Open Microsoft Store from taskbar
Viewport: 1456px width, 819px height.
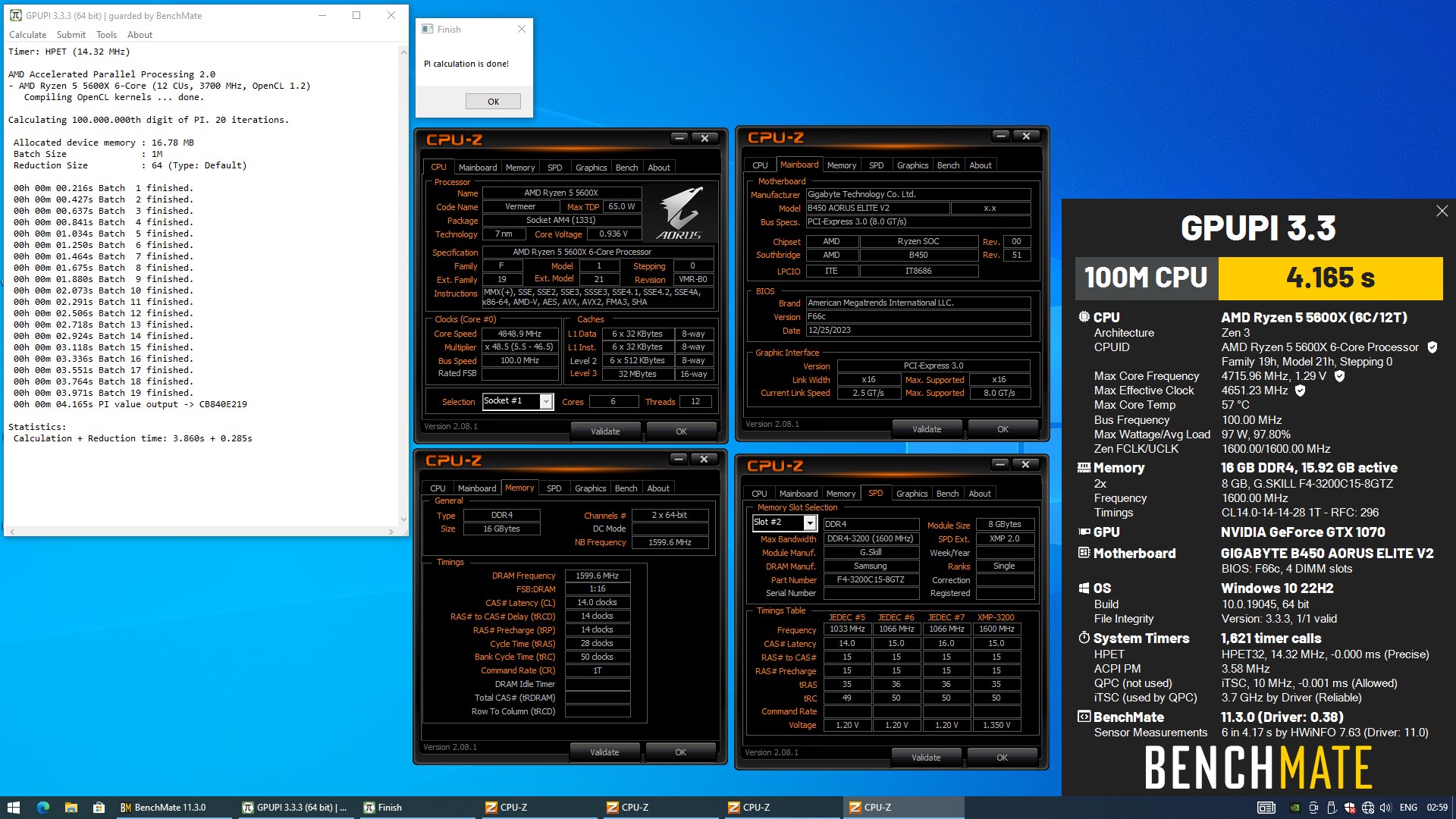99,808
